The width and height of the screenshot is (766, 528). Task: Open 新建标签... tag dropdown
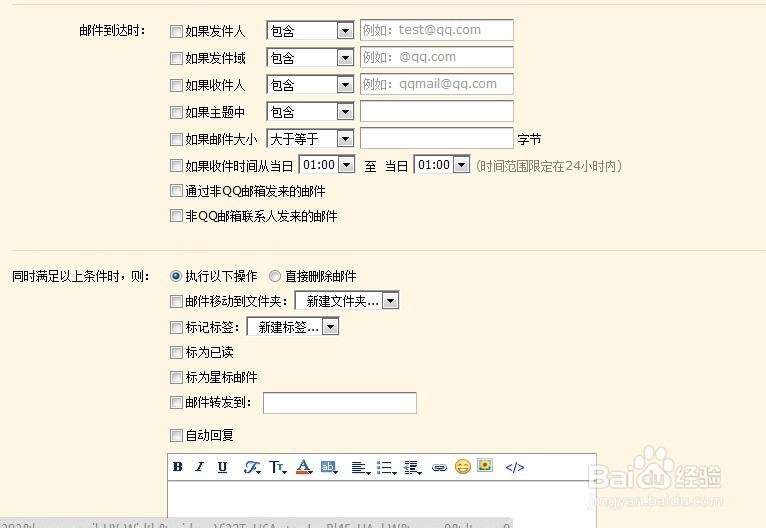[x=293, y=327]
